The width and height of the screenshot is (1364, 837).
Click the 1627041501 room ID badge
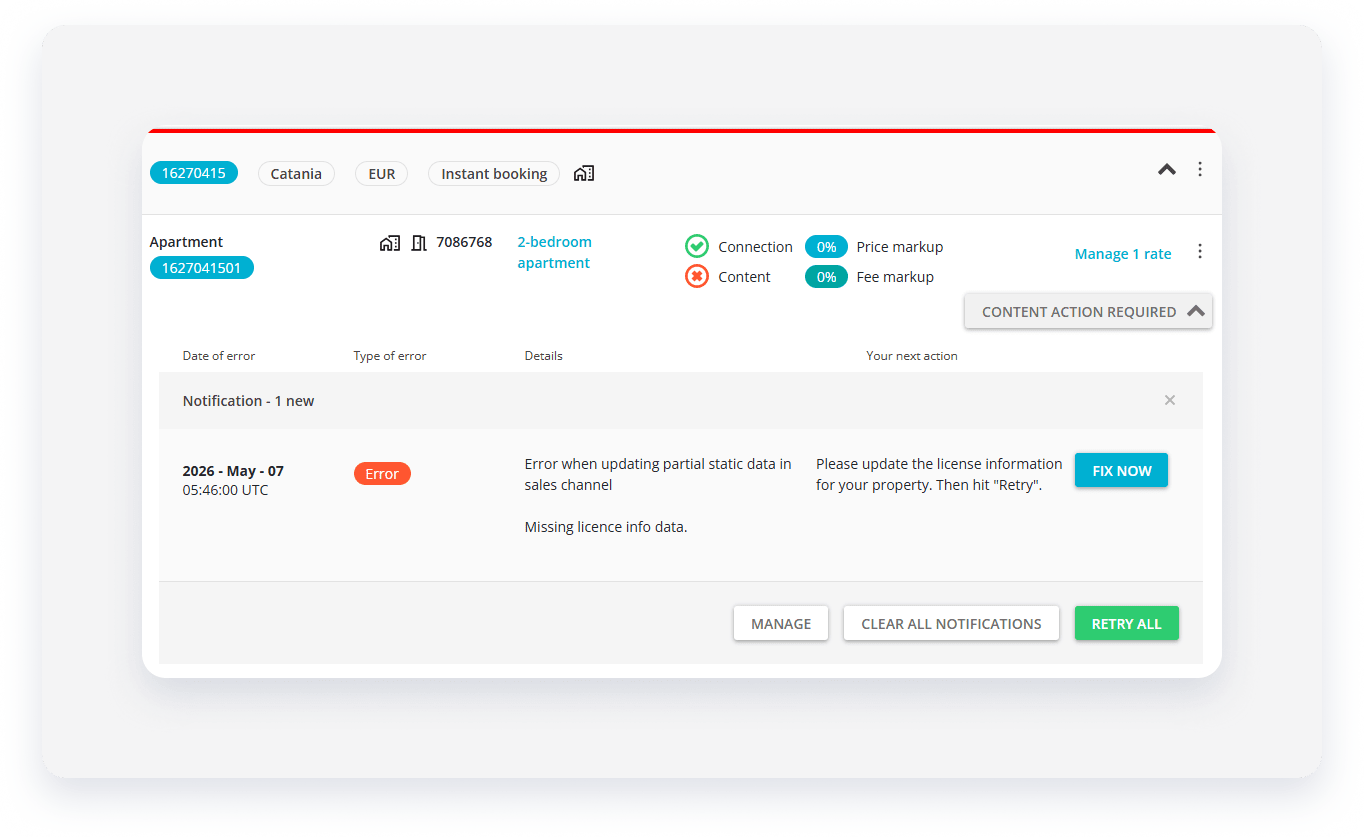(x=202, y=267)
